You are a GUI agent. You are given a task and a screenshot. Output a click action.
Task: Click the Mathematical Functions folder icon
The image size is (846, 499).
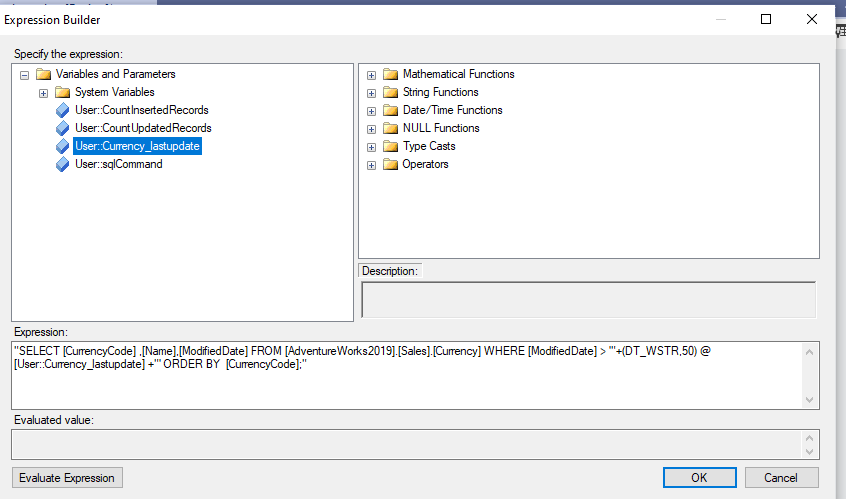coord(390,74)
